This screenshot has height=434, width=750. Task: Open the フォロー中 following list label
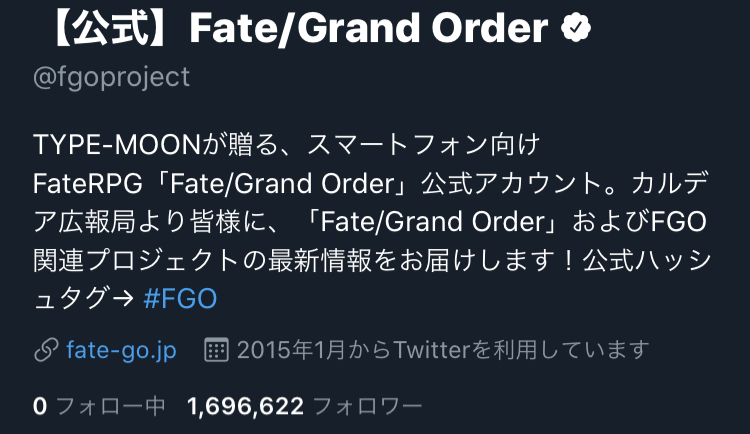click(x=110, y=407)
